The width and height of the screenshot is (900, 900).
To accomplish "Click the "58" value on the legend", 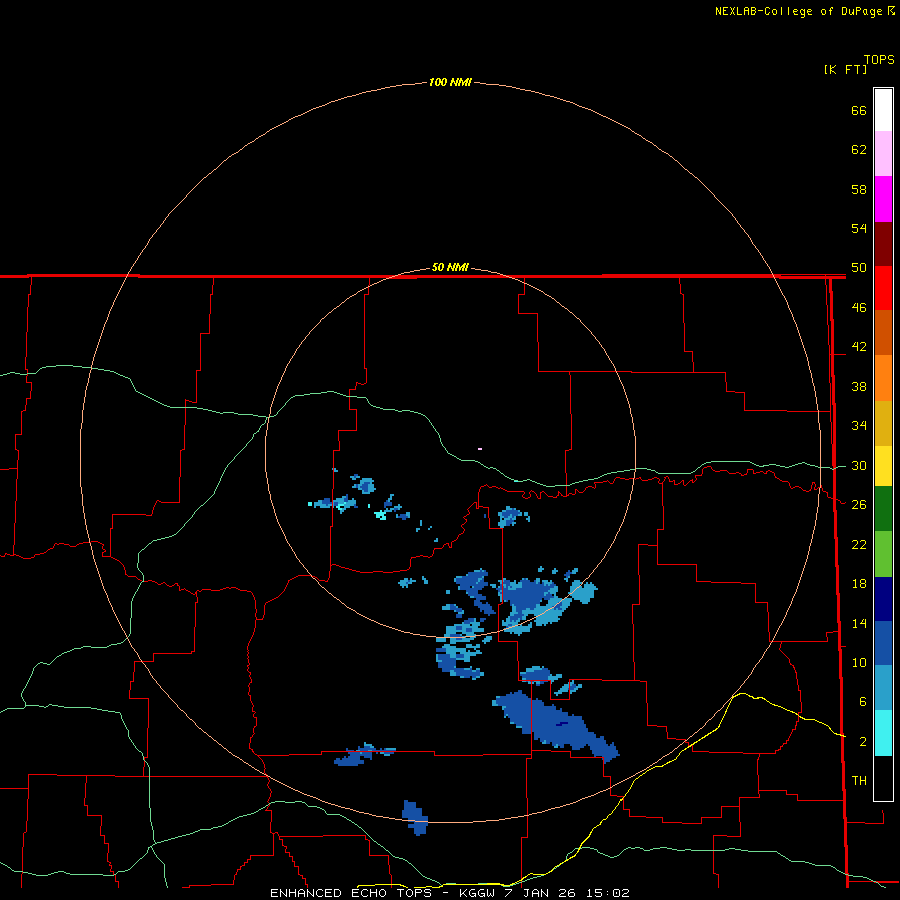I will point(859,189).
